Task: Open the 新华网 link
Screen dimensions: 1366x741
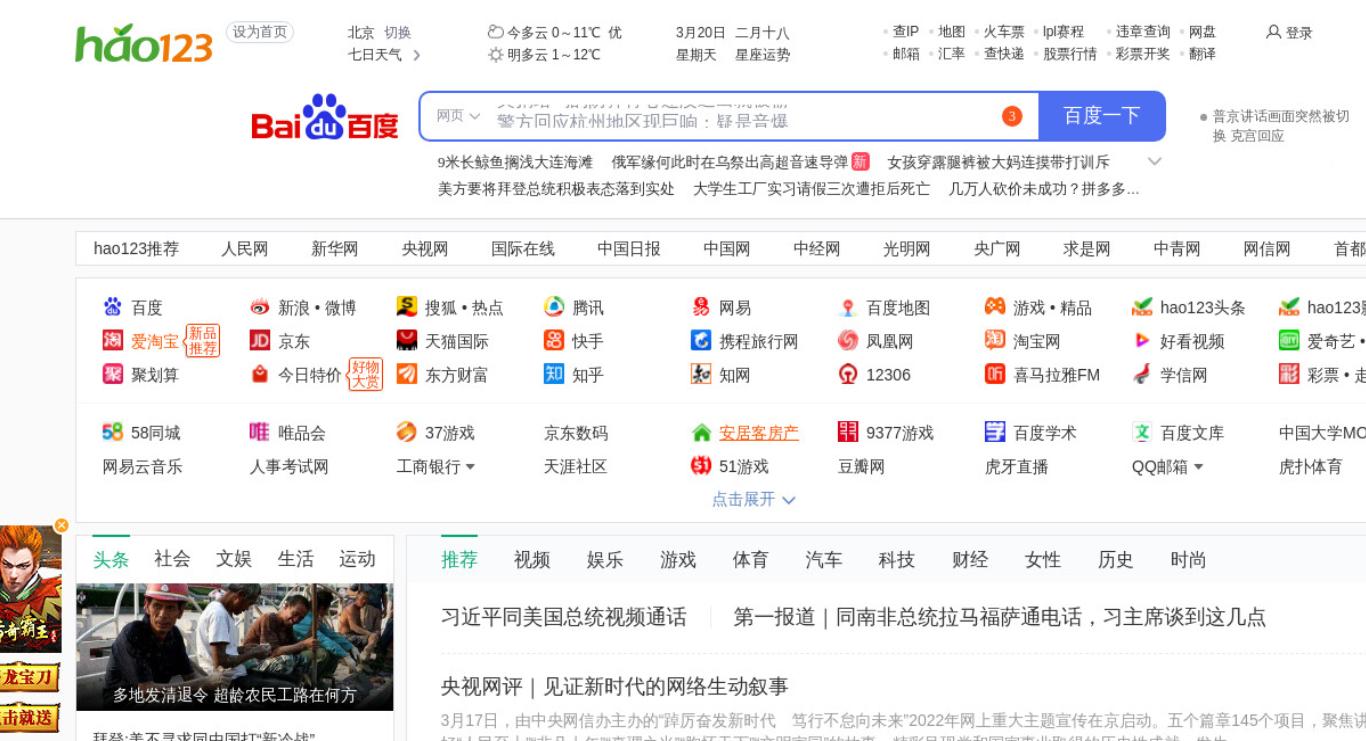Action: [x=335, y=249]
